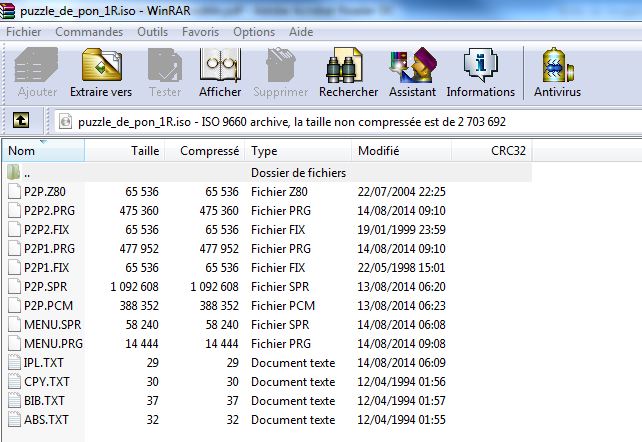
Task: Sort by the Modifié column header
Action: pyautogui.click(x=401, y=151)
